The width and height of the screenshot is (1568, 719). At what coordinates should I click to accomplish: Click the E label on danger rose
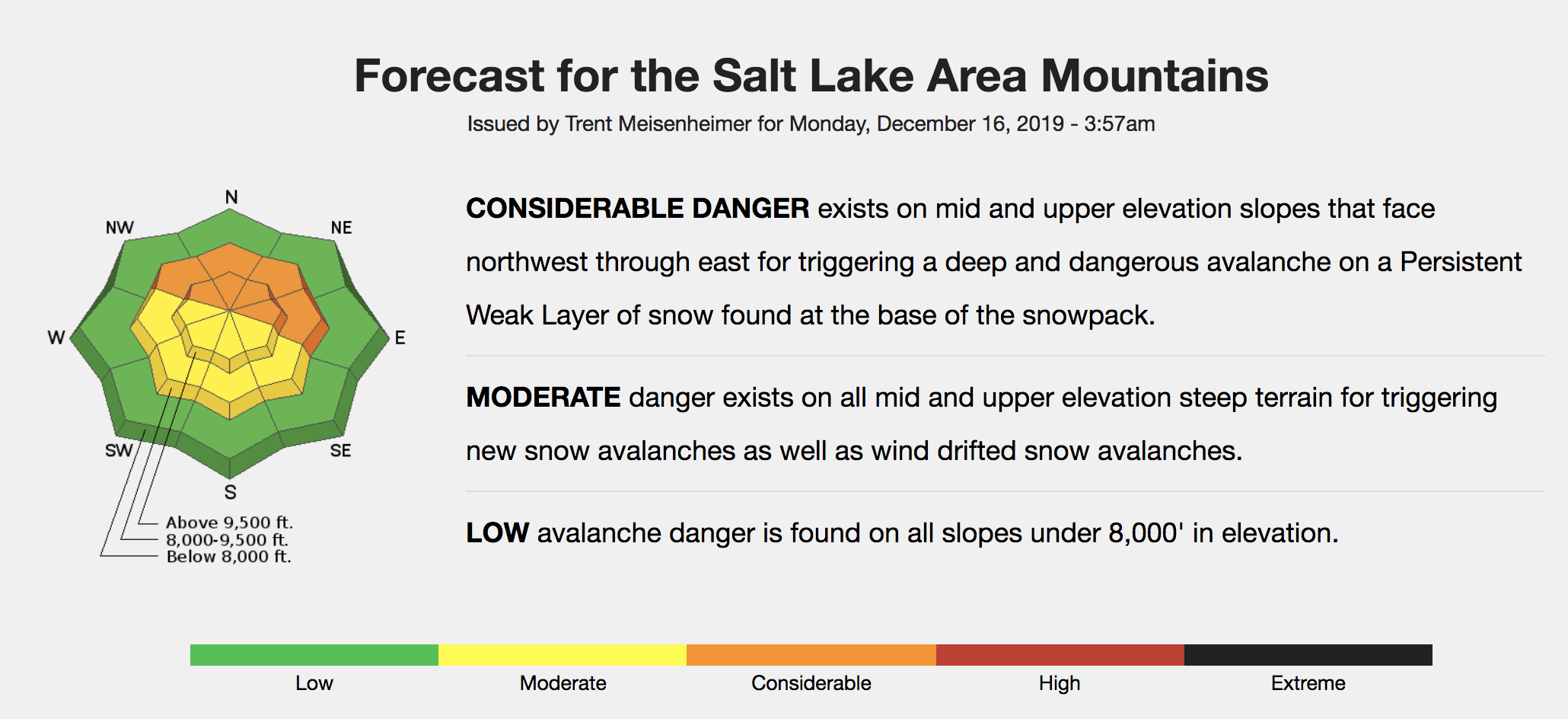tap(400, 337)
